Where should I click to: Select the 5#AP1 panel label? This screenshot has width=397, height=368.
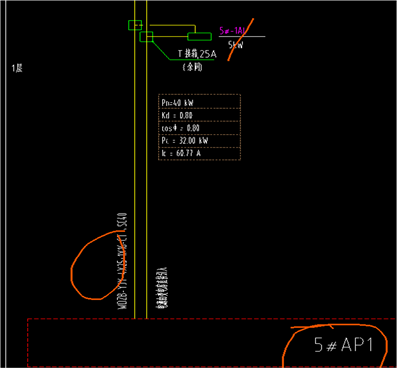pyautogui.click(x=343, y=345)
